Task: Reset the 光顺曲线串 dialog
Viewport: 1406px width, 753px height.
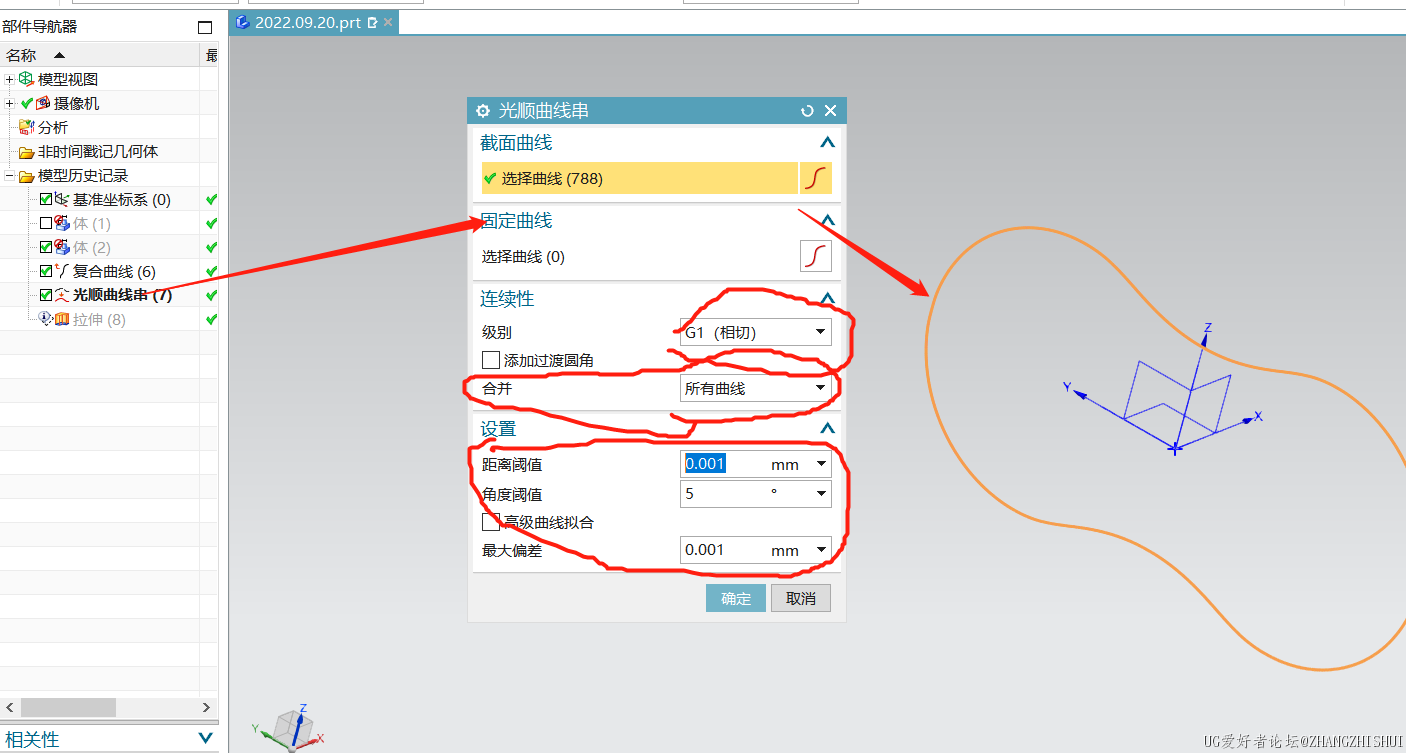Action: [808, 110]
